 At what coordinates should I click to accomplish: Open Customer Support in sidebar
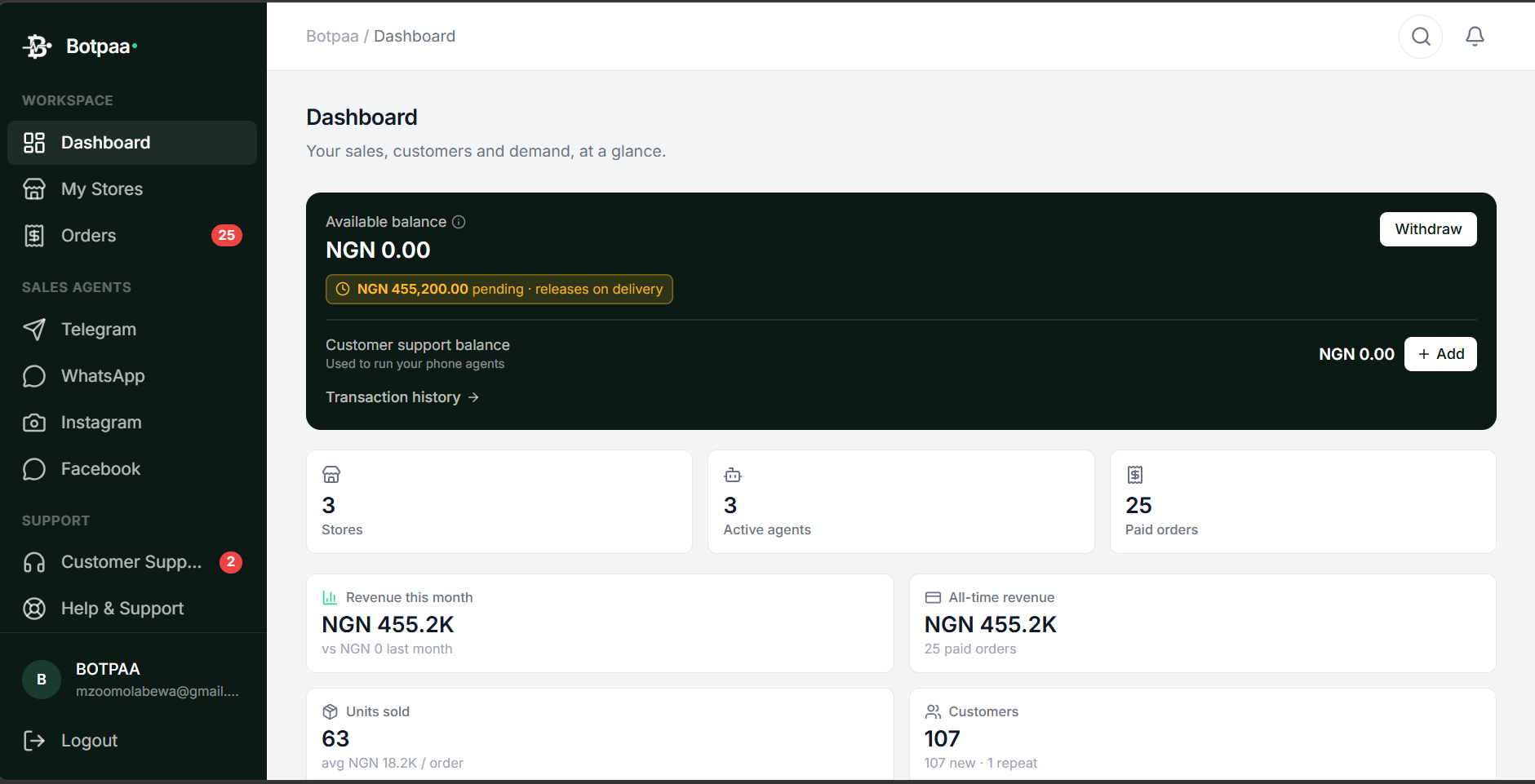click(132, 562)
